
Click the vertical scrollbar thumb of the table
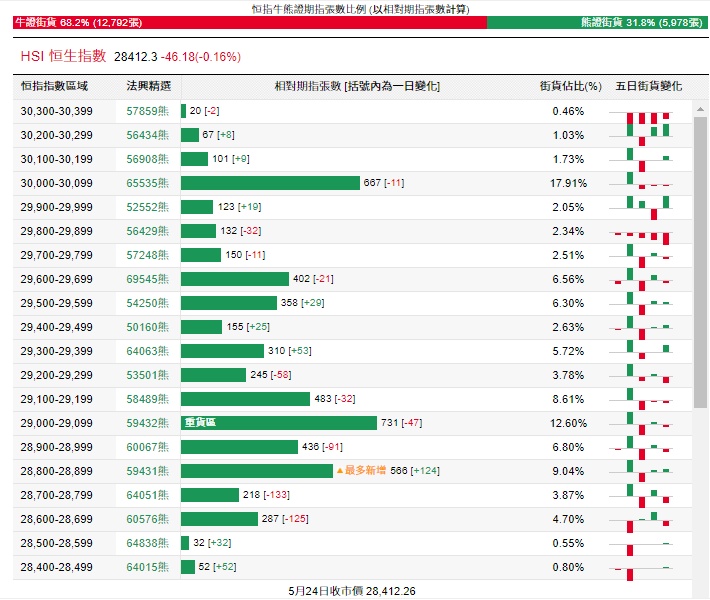tap(700, 263)
